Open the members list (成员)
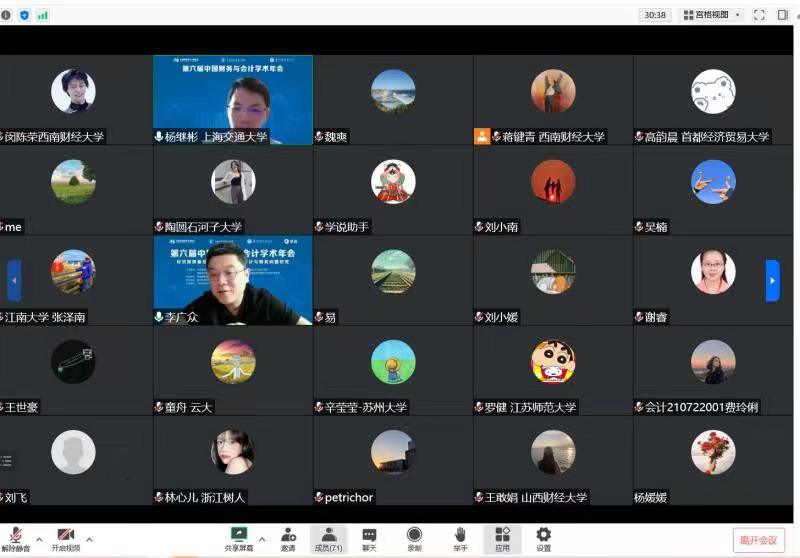 pos(328,538)
